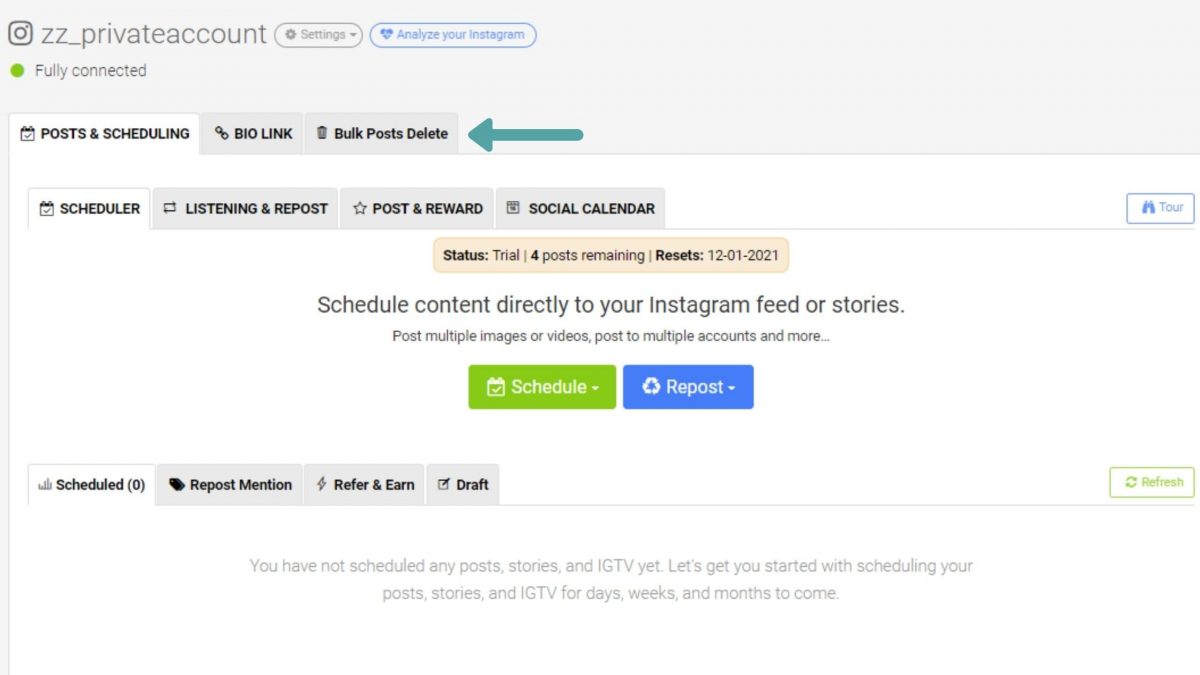The width and height of the screenshot is (1200, 675).
Task: Open the Draft tab
Action: click(462, 484)
